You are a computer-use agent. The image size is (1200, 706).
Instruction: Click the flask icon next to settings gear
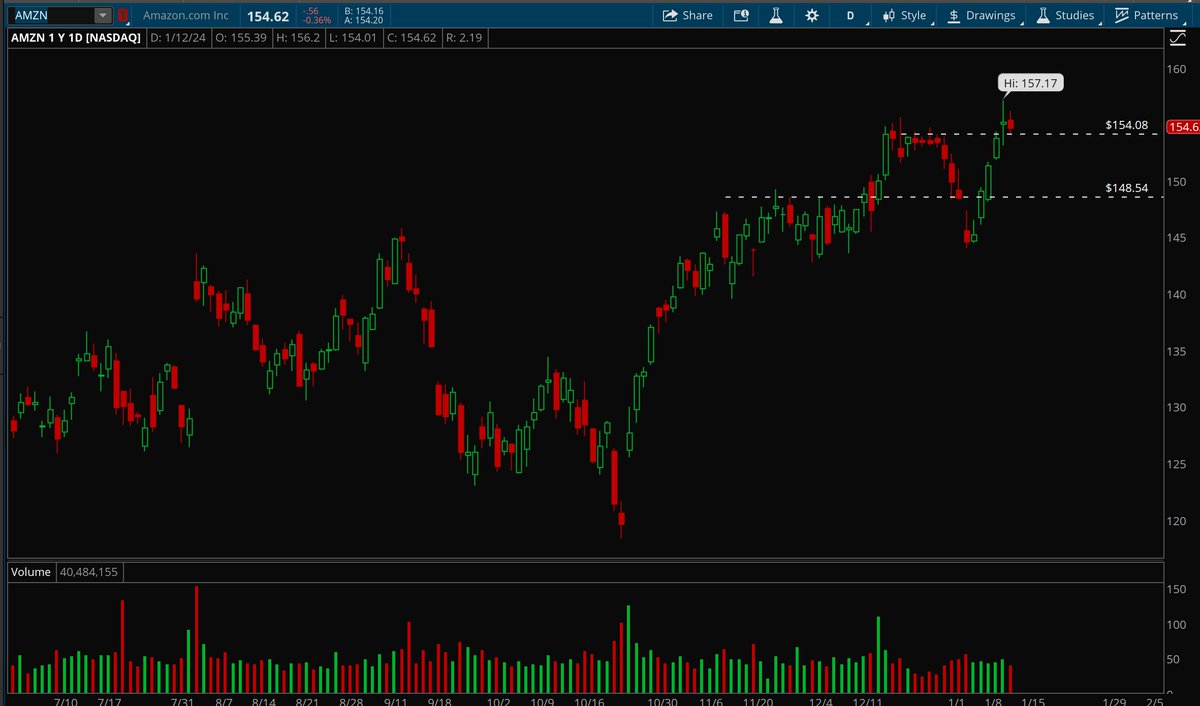click(775, 15)
